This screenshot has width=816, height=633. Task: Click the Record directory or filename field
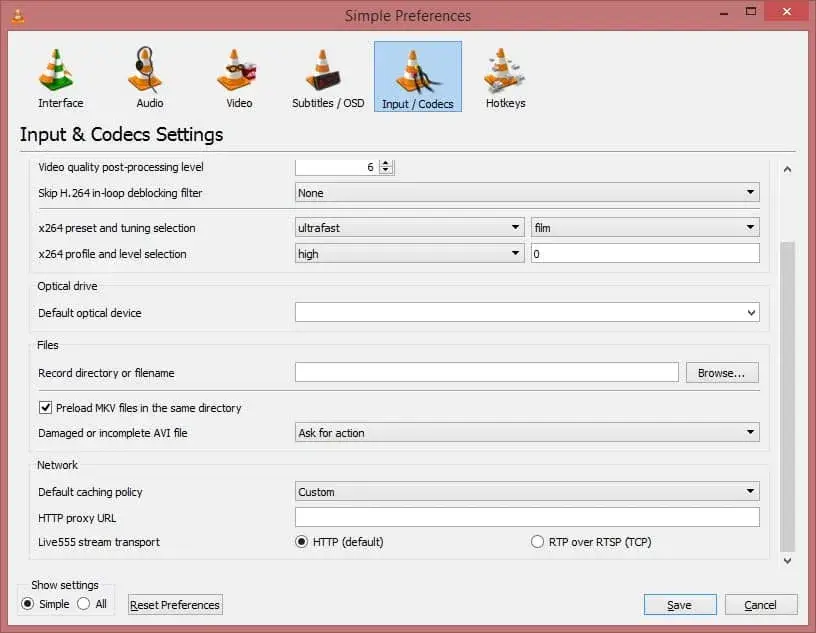click(487, 372)
